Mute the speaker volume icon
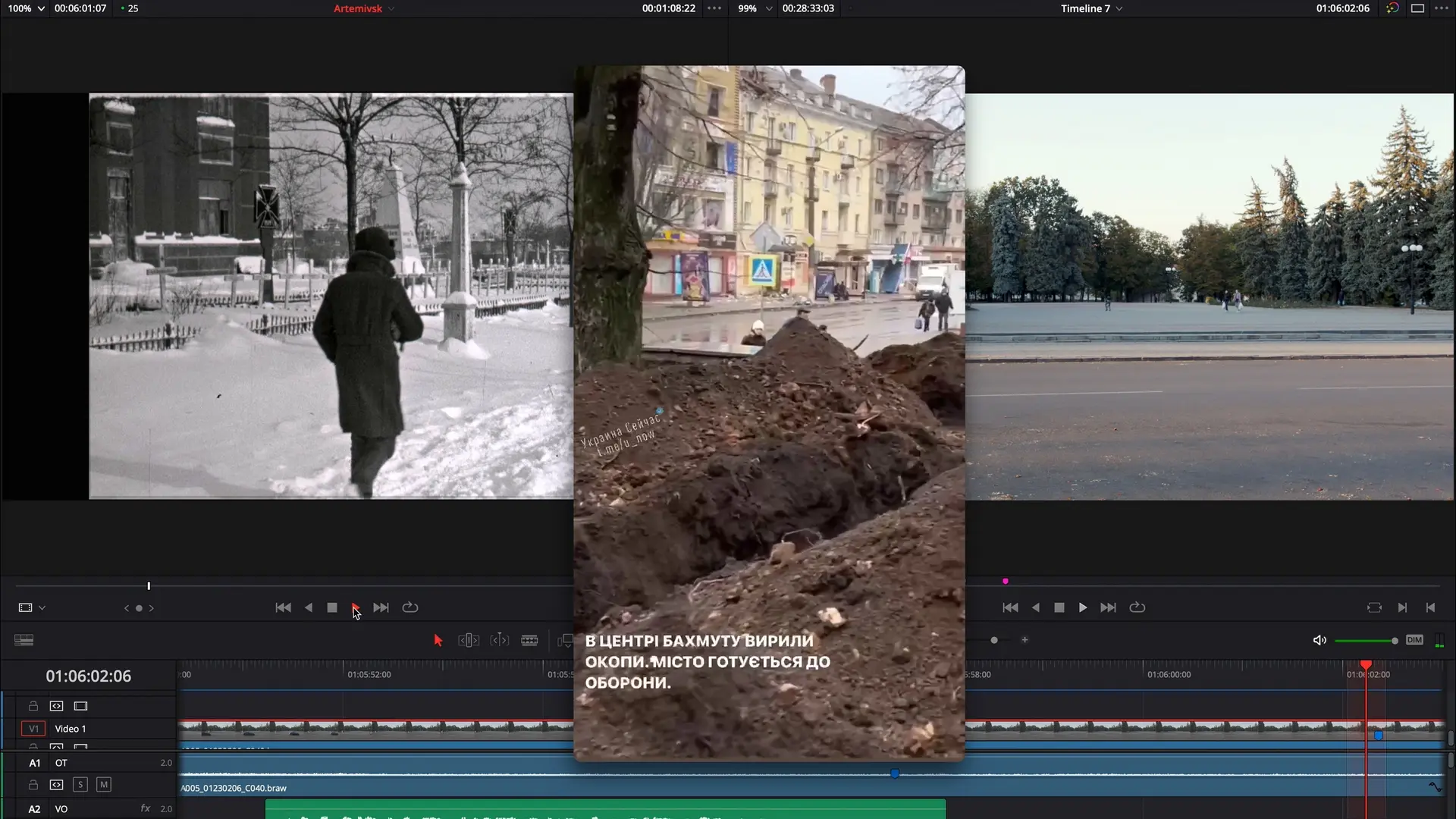This screenshot has width=1456, height=819. click(x=1319, y=640)
